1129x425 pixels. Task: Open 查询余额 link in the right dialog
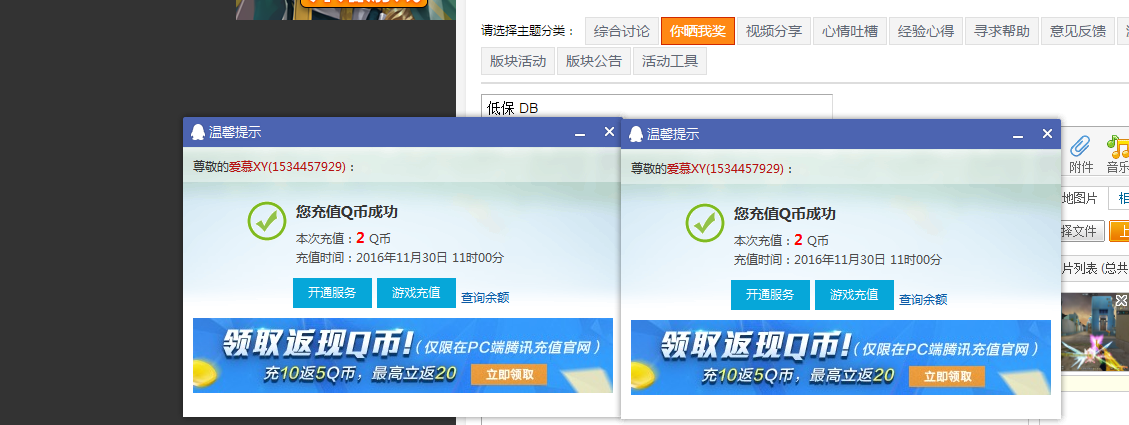(x=923, y=300)
